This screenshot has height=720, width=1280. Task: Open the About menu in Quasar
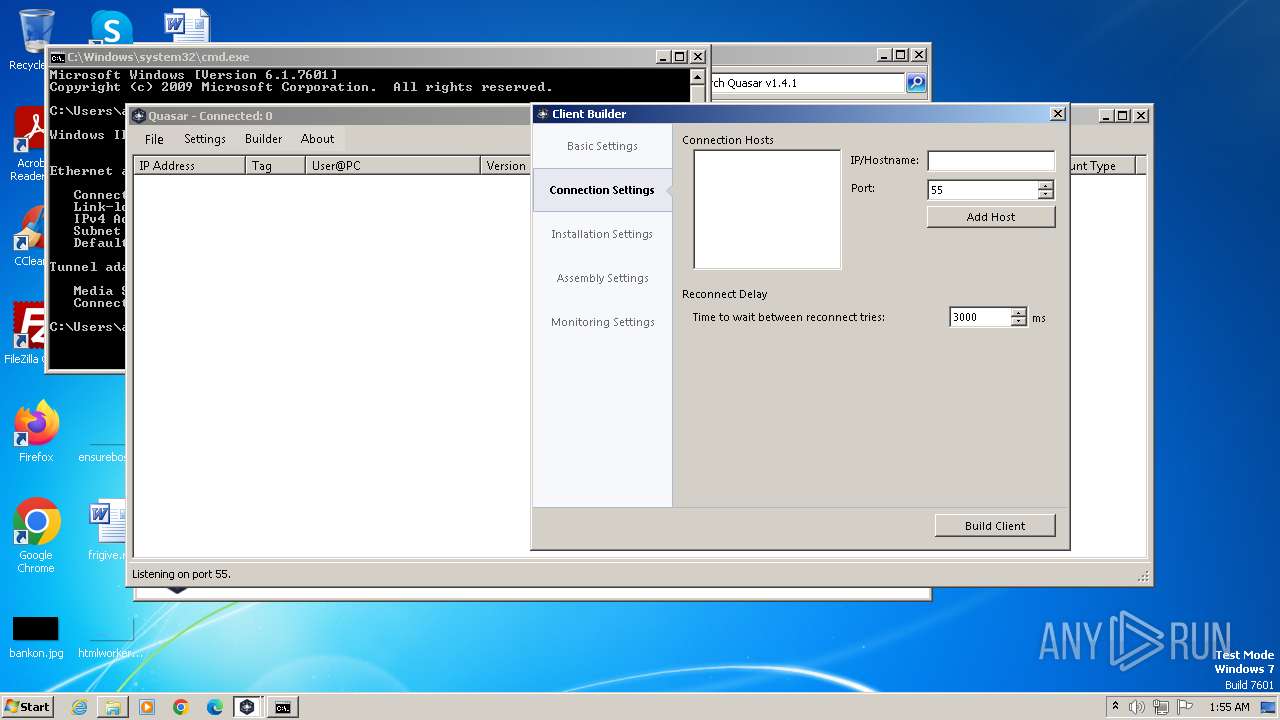point(318,139)
